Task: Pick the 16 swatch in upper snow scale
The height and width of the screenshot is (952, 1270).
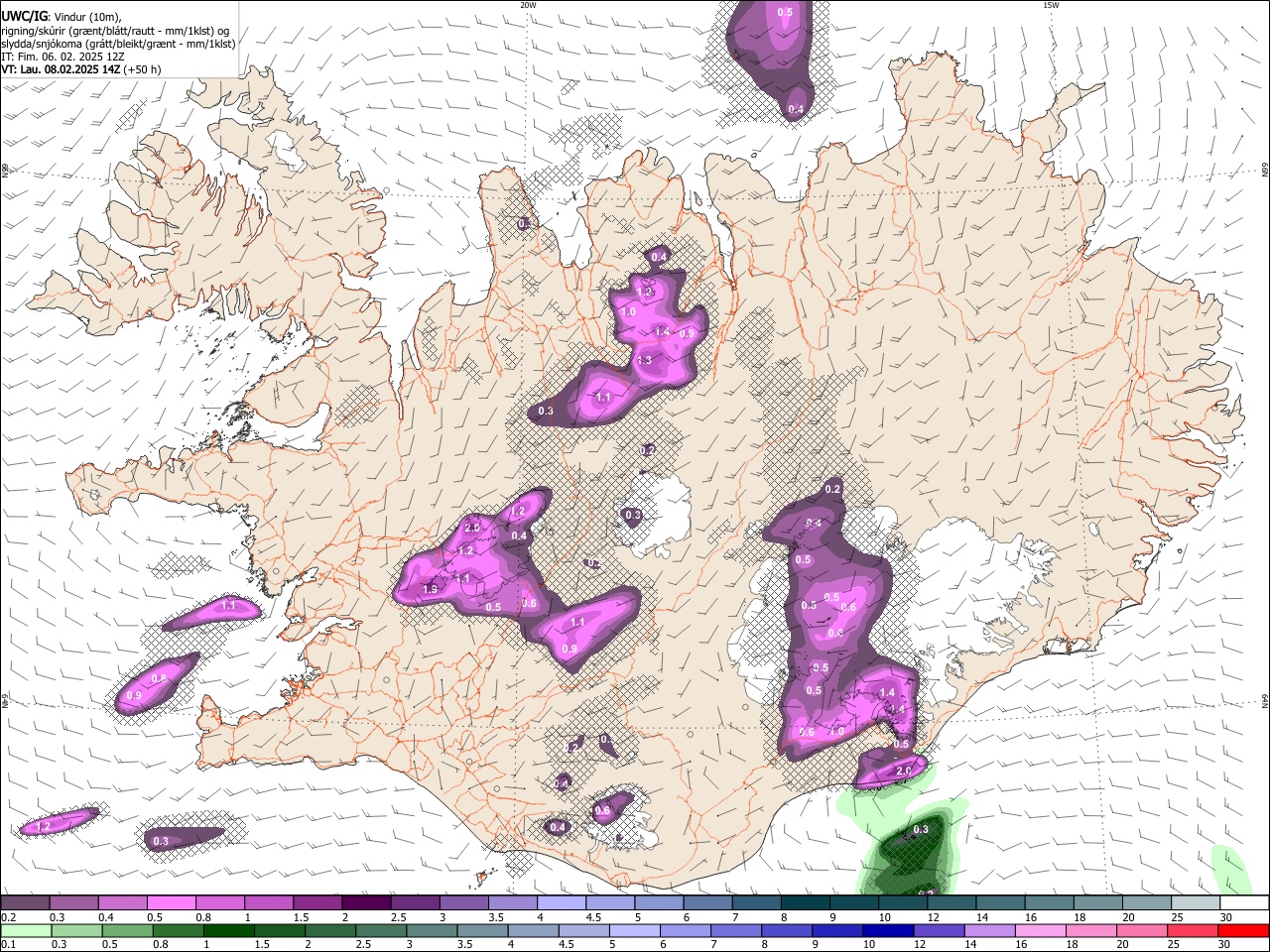Action: click(x=1049, y=903)
